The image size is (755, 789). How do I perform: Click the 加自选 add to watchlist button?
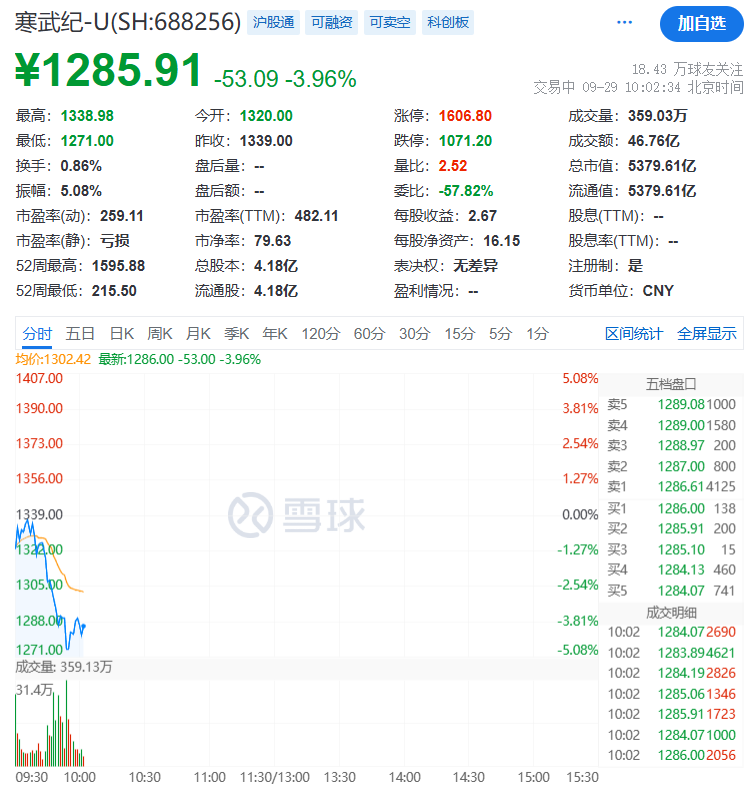[701, 23]
